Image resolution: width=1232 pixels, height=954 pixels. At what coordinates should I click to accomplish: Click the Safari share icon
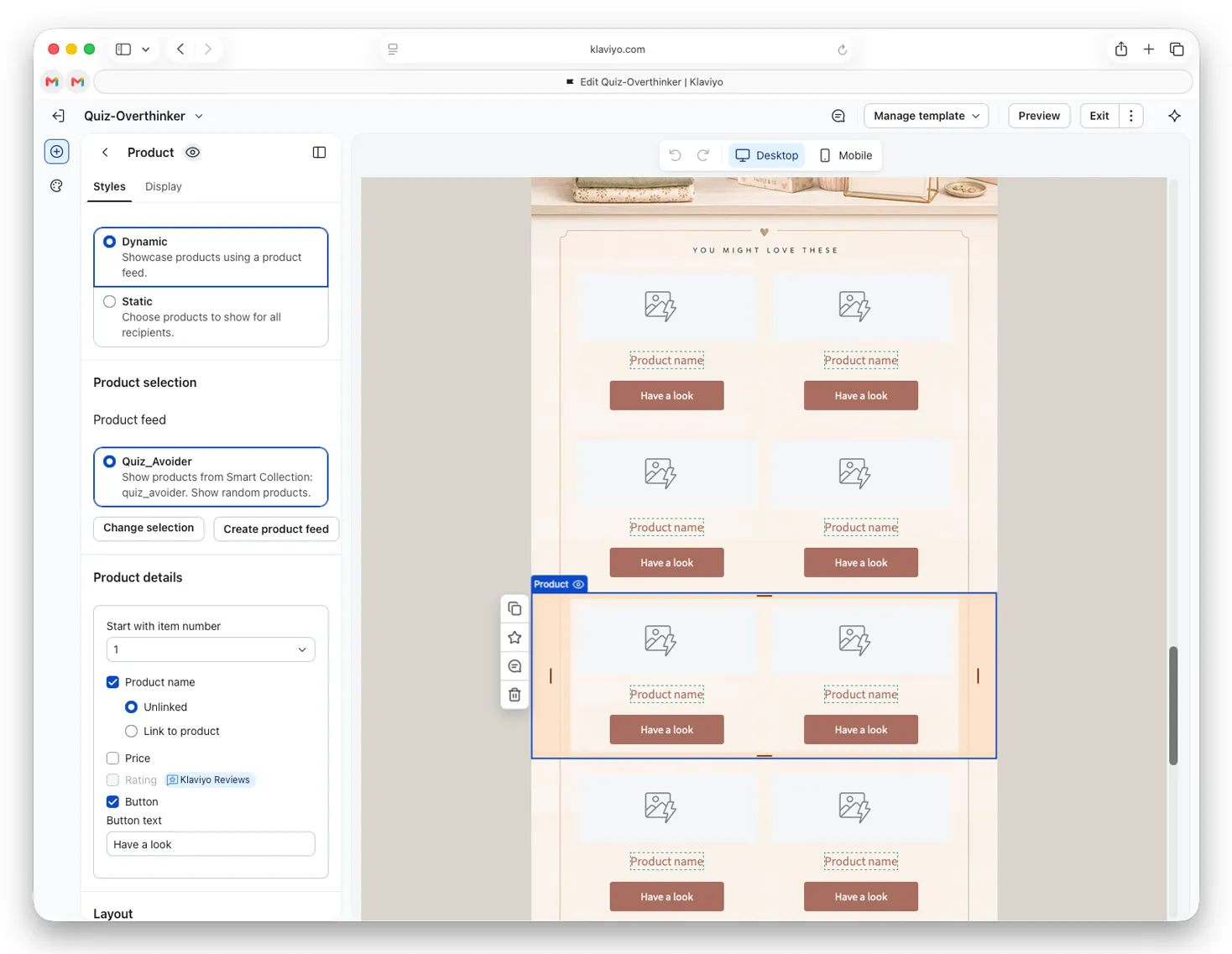click(x=1121, y=49)
